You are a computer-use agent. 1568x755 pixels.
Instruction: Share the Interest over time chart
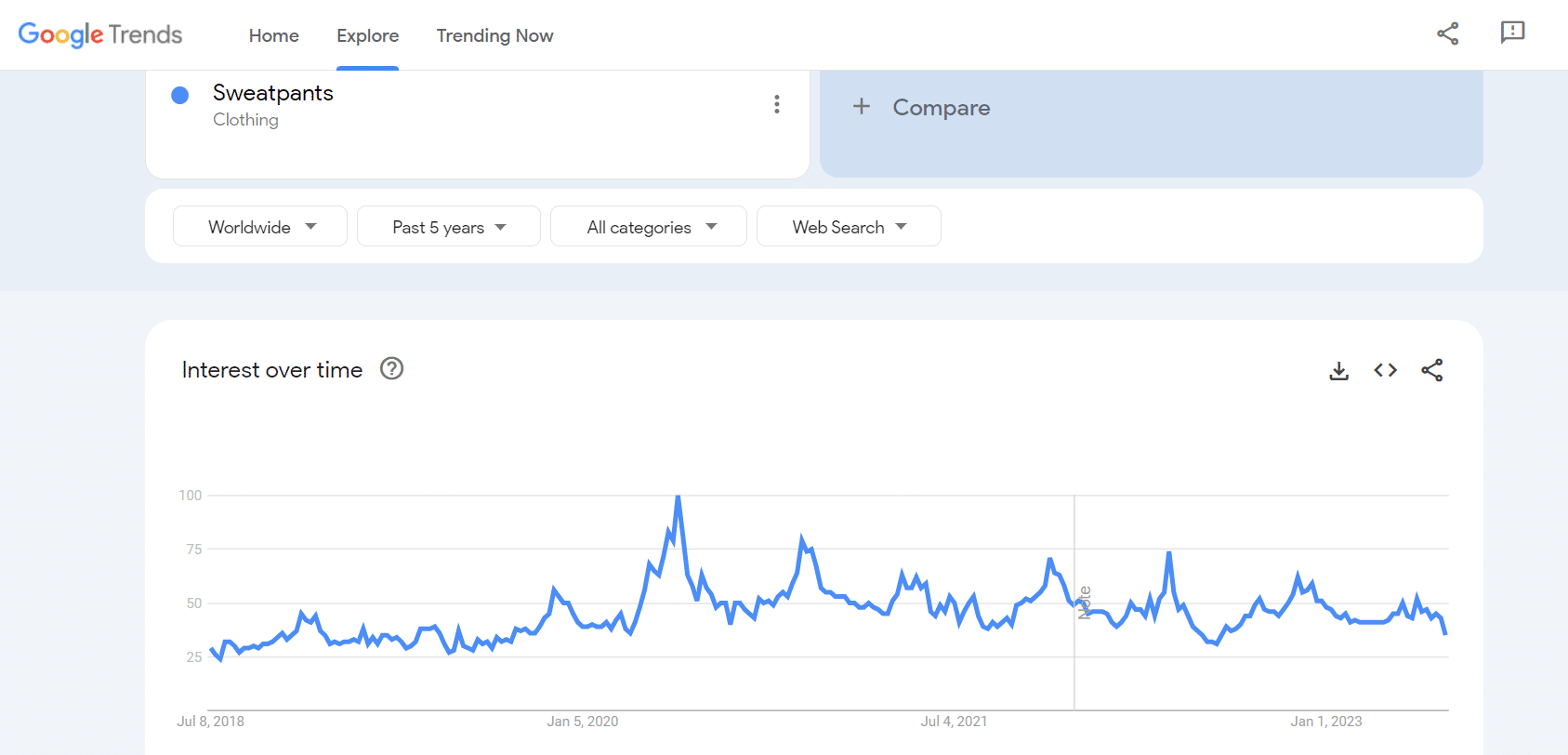(x=1431, y=370)
